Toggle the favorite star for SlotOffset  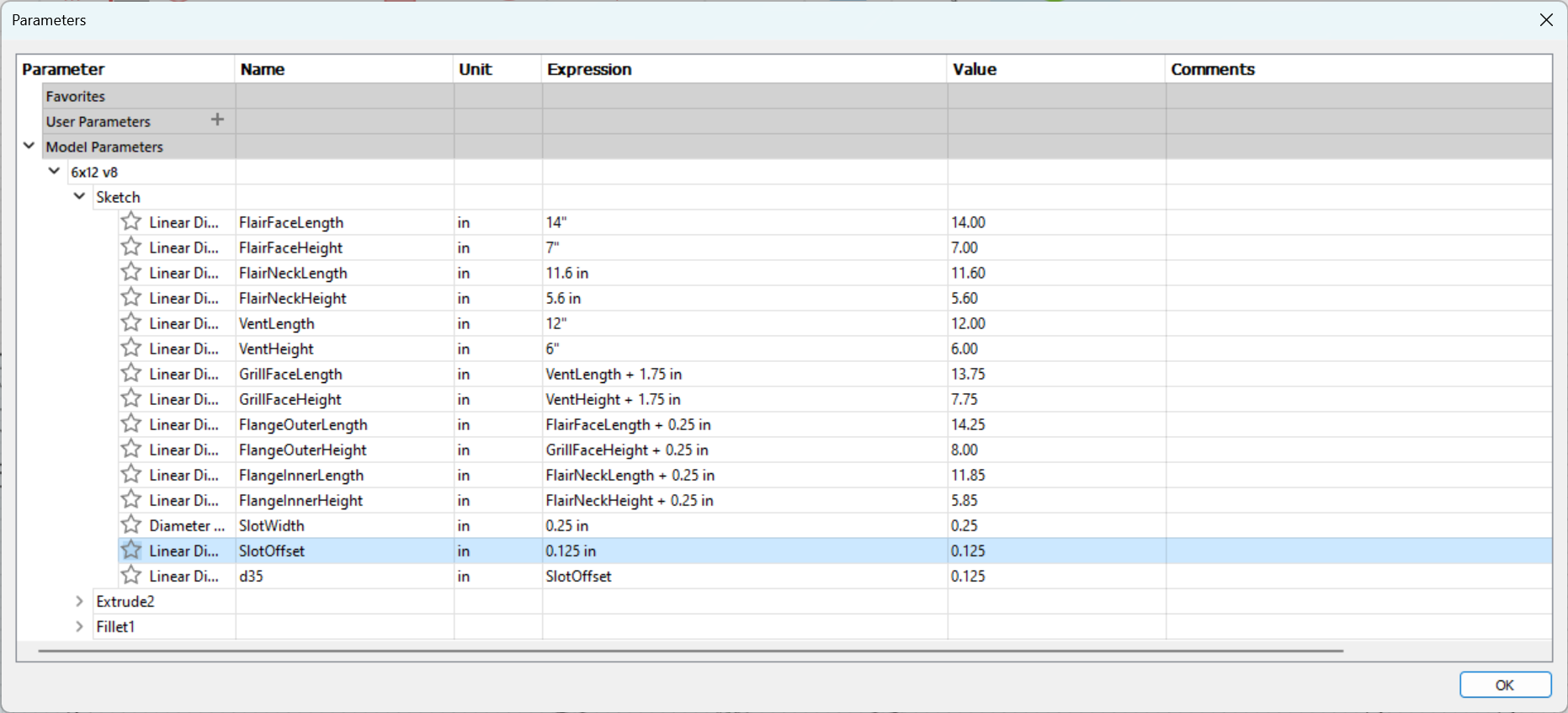130,550
